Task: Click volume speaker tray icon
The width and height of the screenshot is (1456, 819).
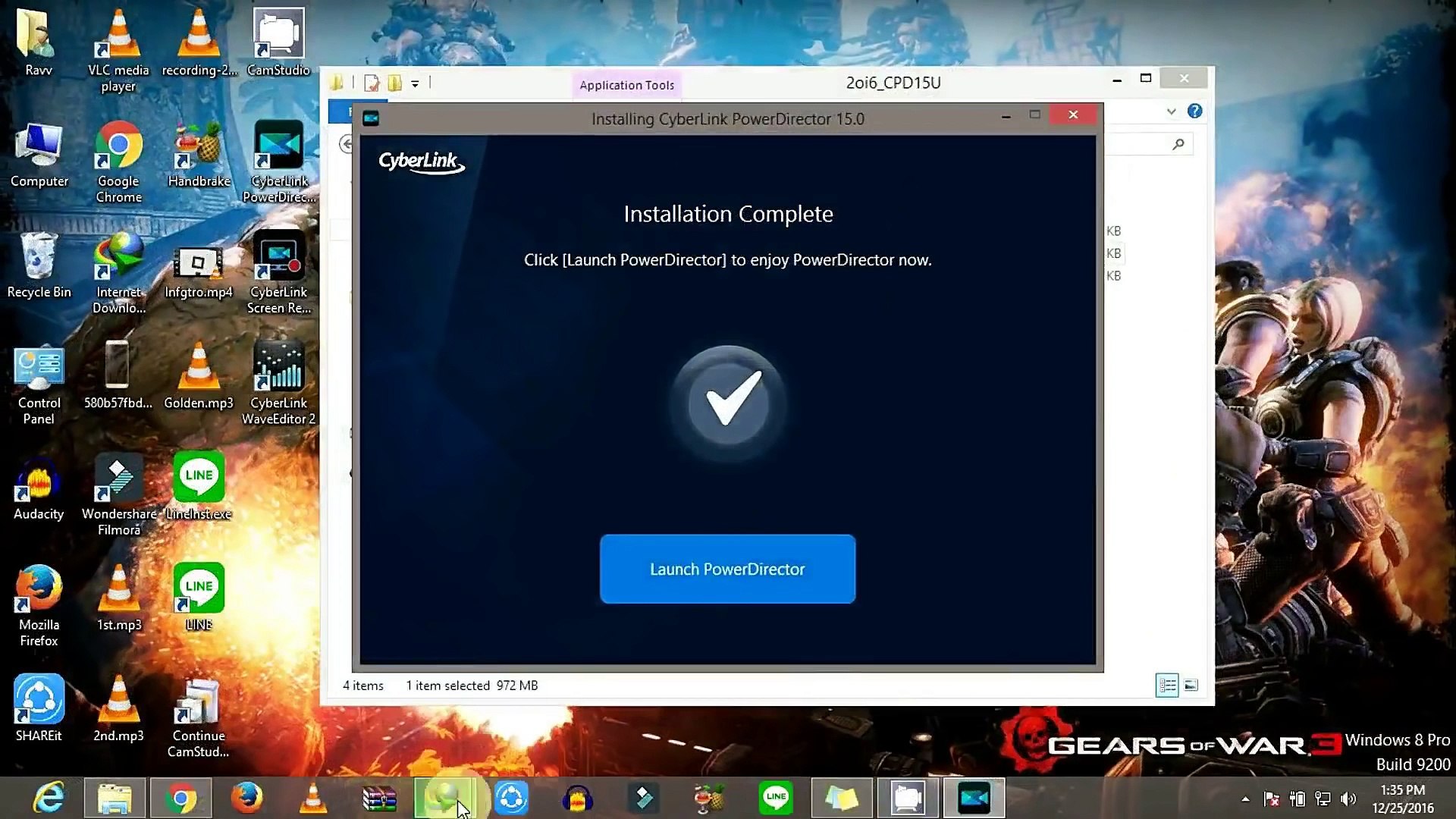Action: pos(1348,799)
